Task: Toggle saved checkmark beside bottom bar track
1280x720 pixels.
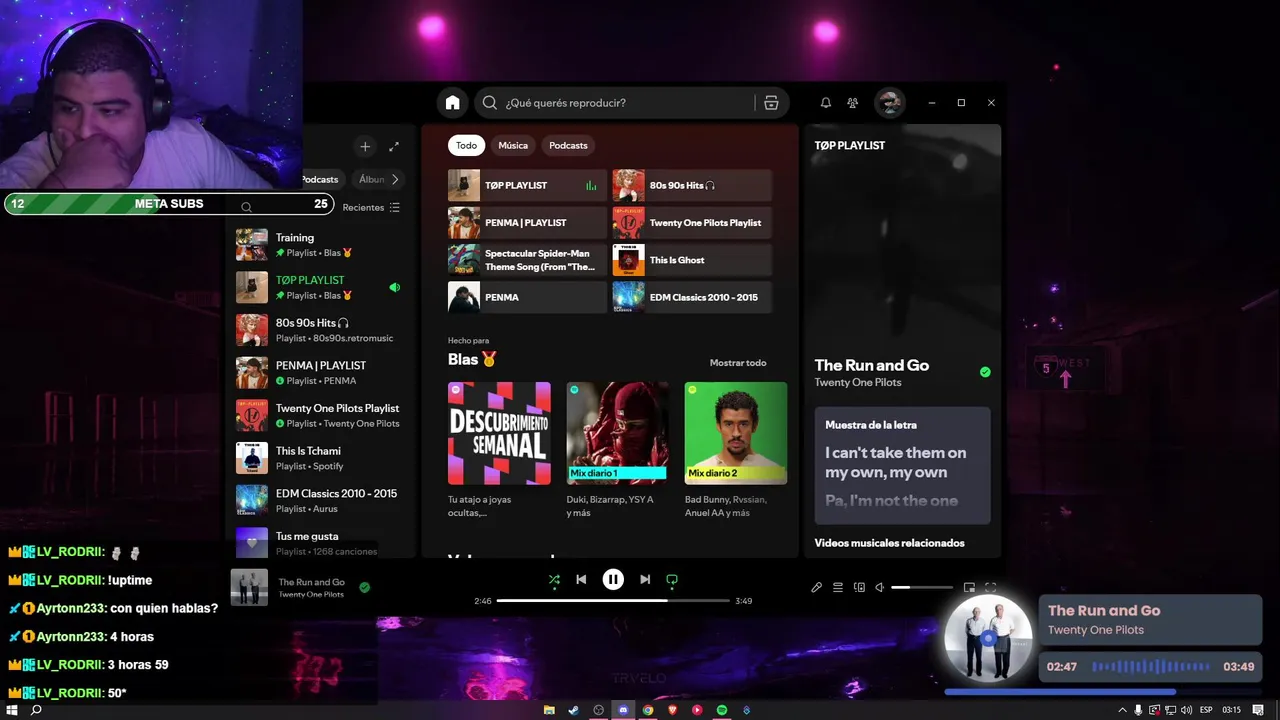Action: click(364, 587)
